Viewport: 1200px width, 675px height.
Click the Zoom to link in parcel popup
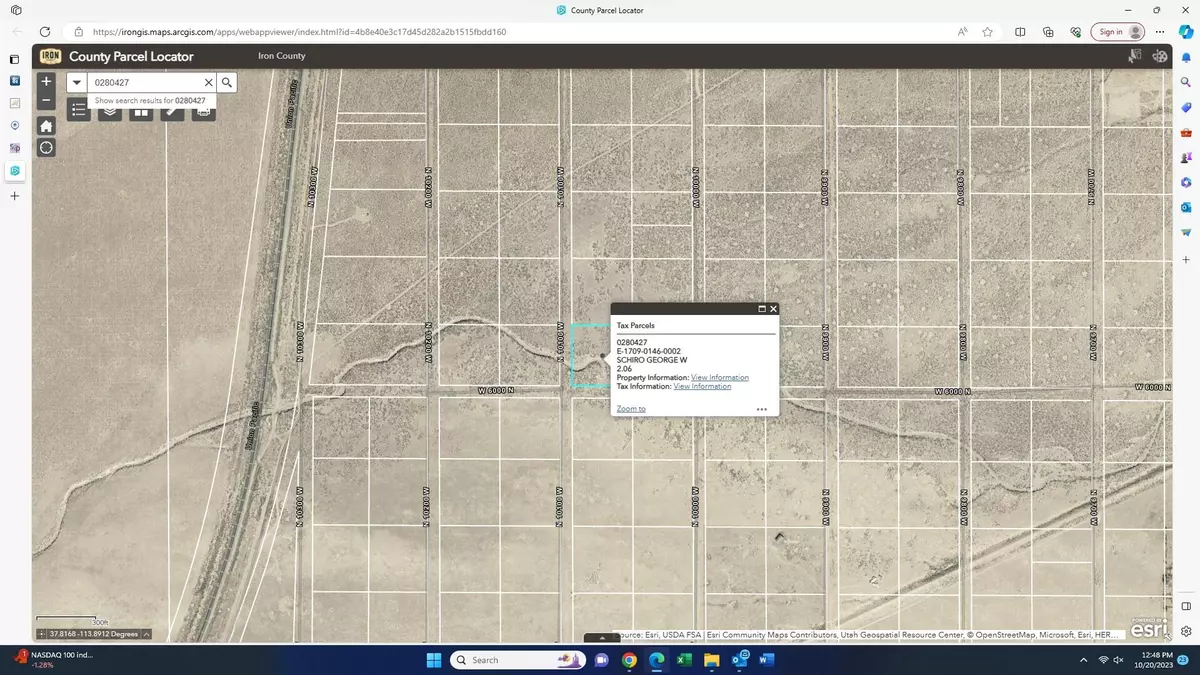pyautogui.click(x=630, y=408)
